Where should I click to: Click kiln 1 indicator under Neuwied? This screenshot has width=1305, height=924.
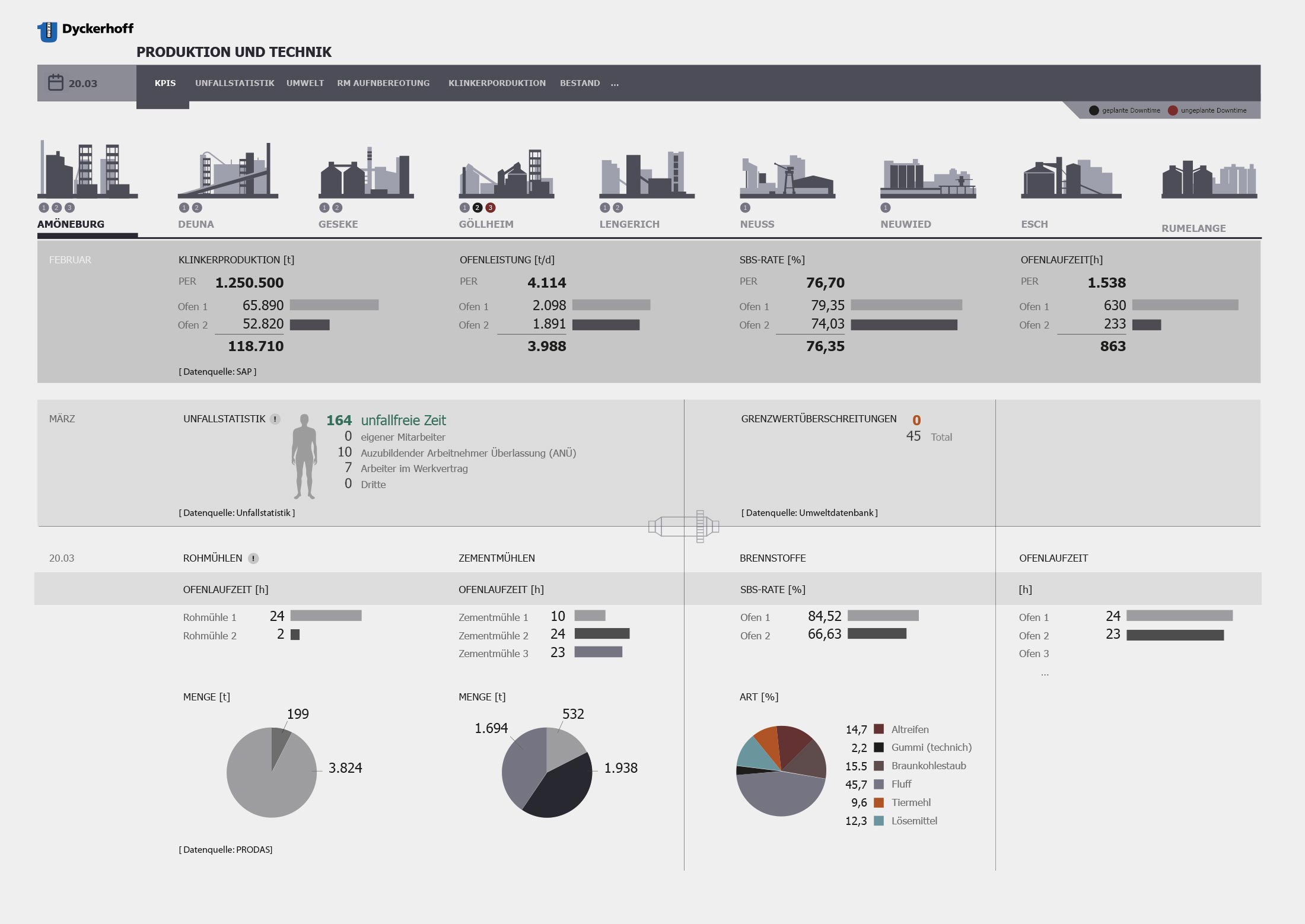(x=886, y=208)
